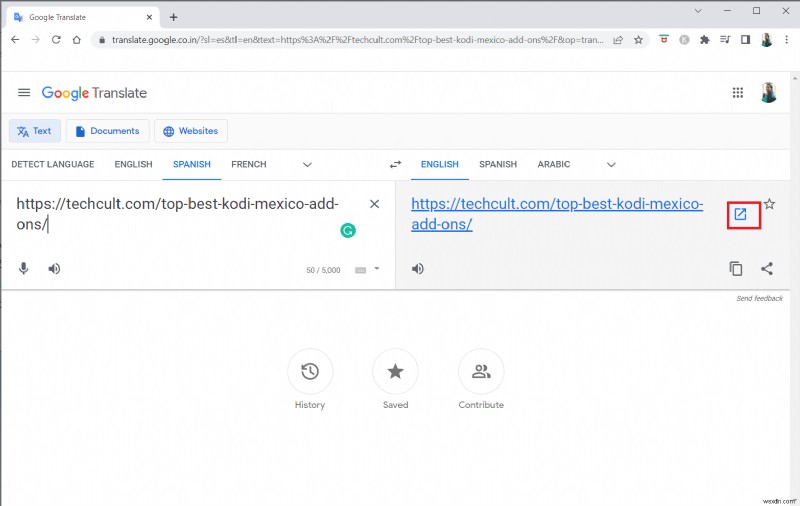Share this page from address bar
Screen dimensions: 800x506
click(x=618, y=40)
